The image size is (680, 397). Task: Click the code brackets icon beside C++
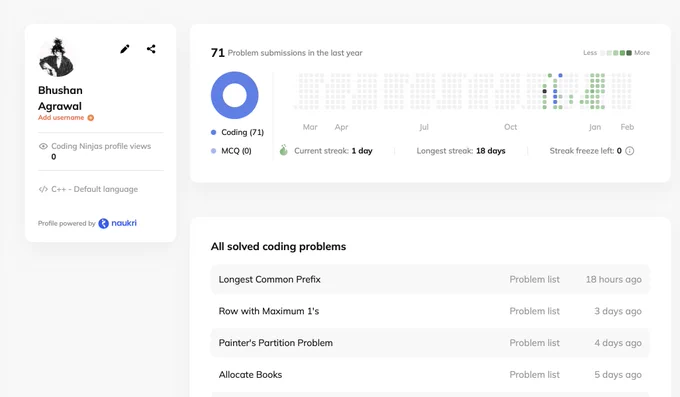point(43,189)
